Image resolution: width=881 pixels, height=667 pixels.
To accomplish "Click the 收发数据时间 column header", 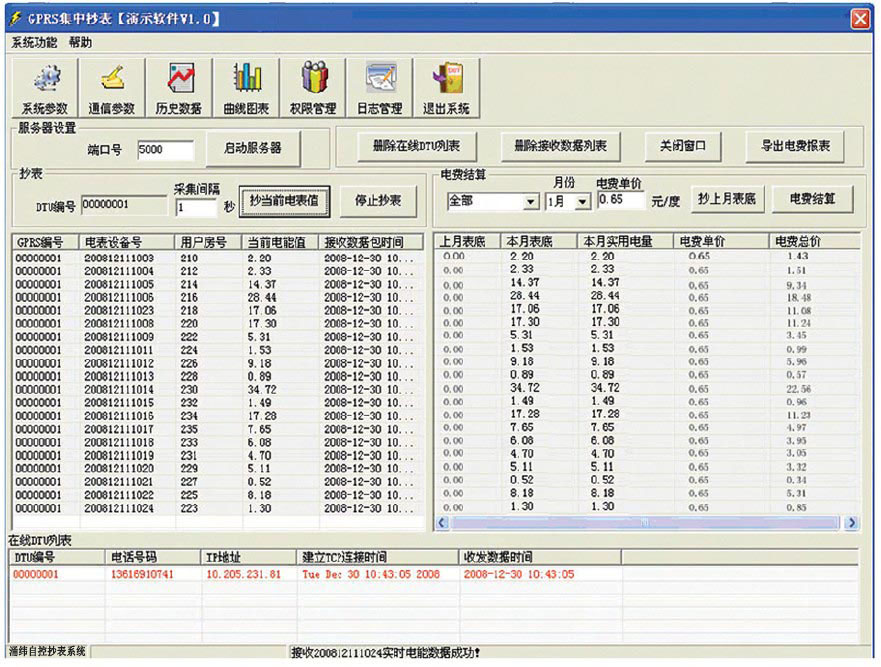I will [541, 557].
